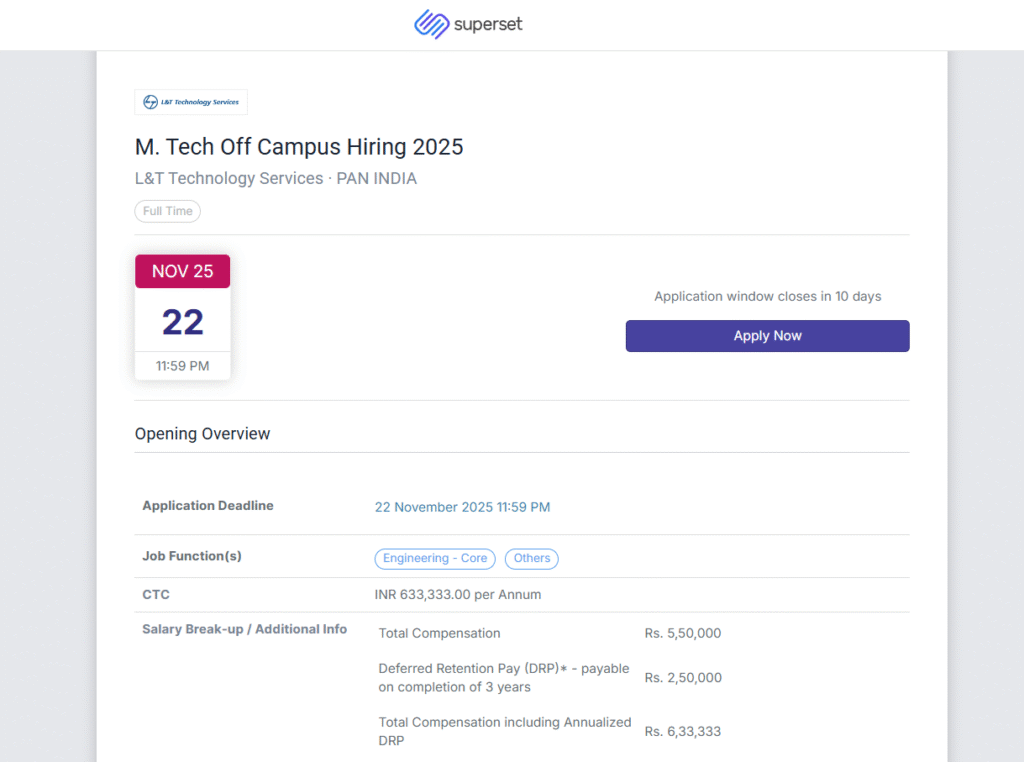The image size is (1024, 762).
Task: Click the Salary Break-up / Additional Info label
Action: click(244, 629)
